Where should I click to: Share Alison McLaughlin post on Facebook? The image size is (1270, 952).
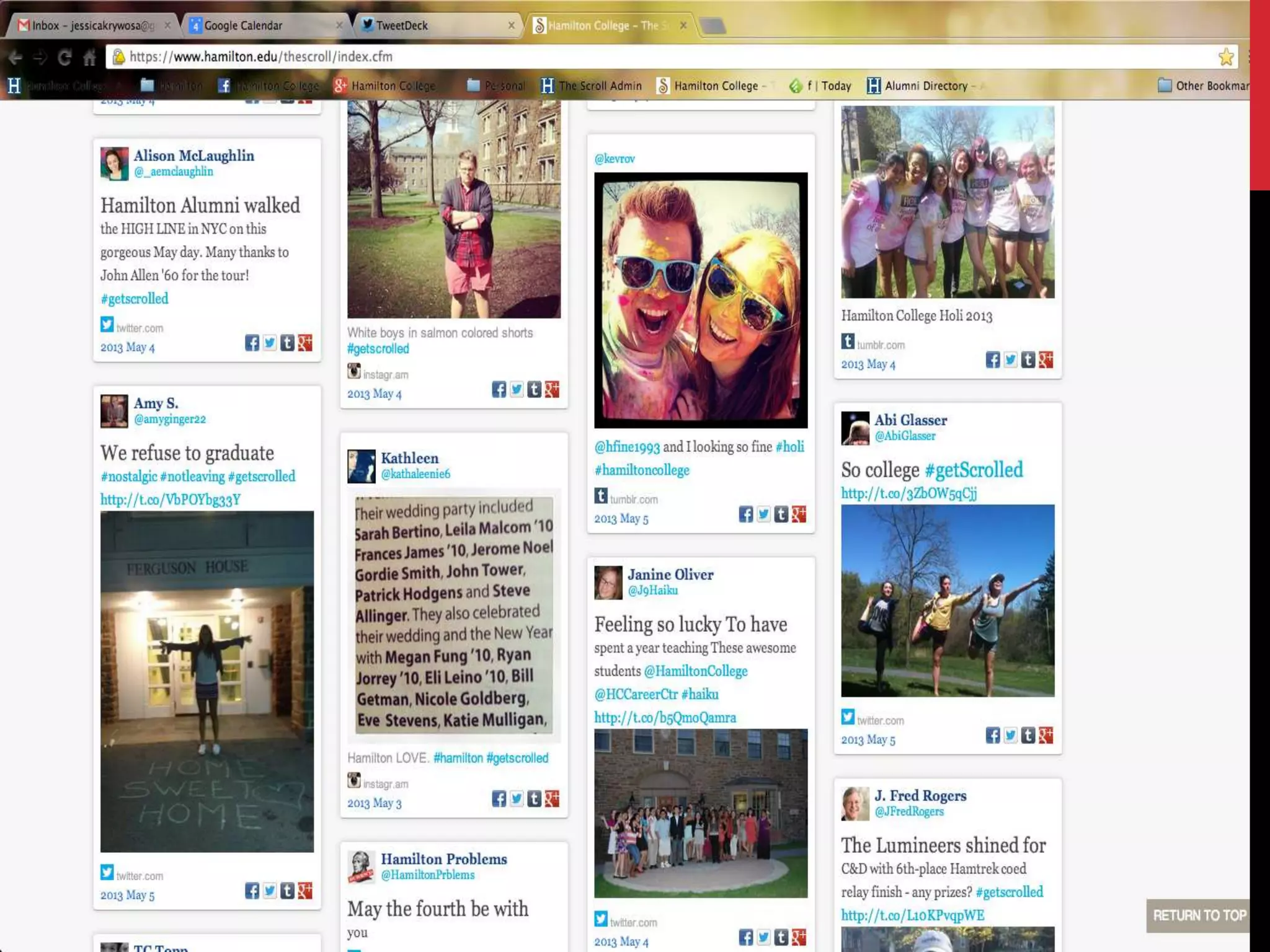(252, 343)
